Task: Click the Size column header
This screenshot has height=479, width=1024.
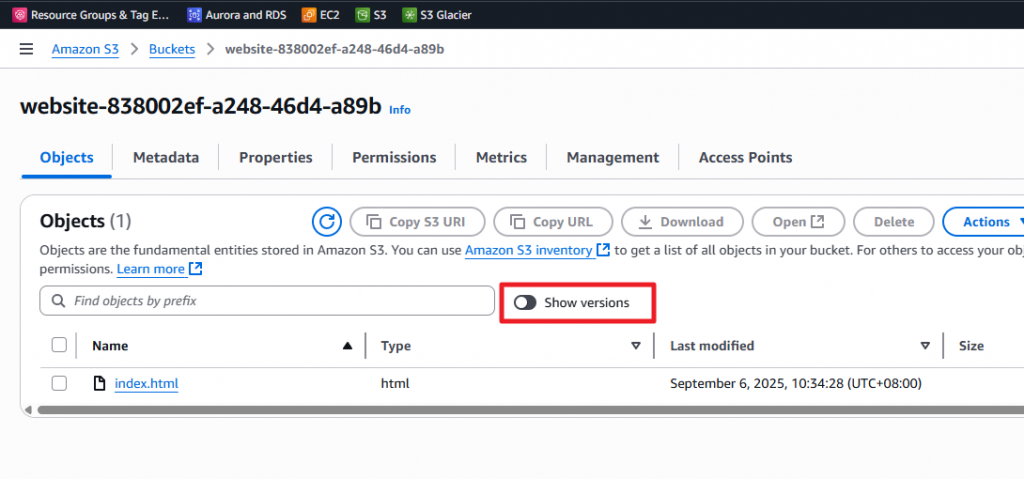Action: click(x=971, y=346)
